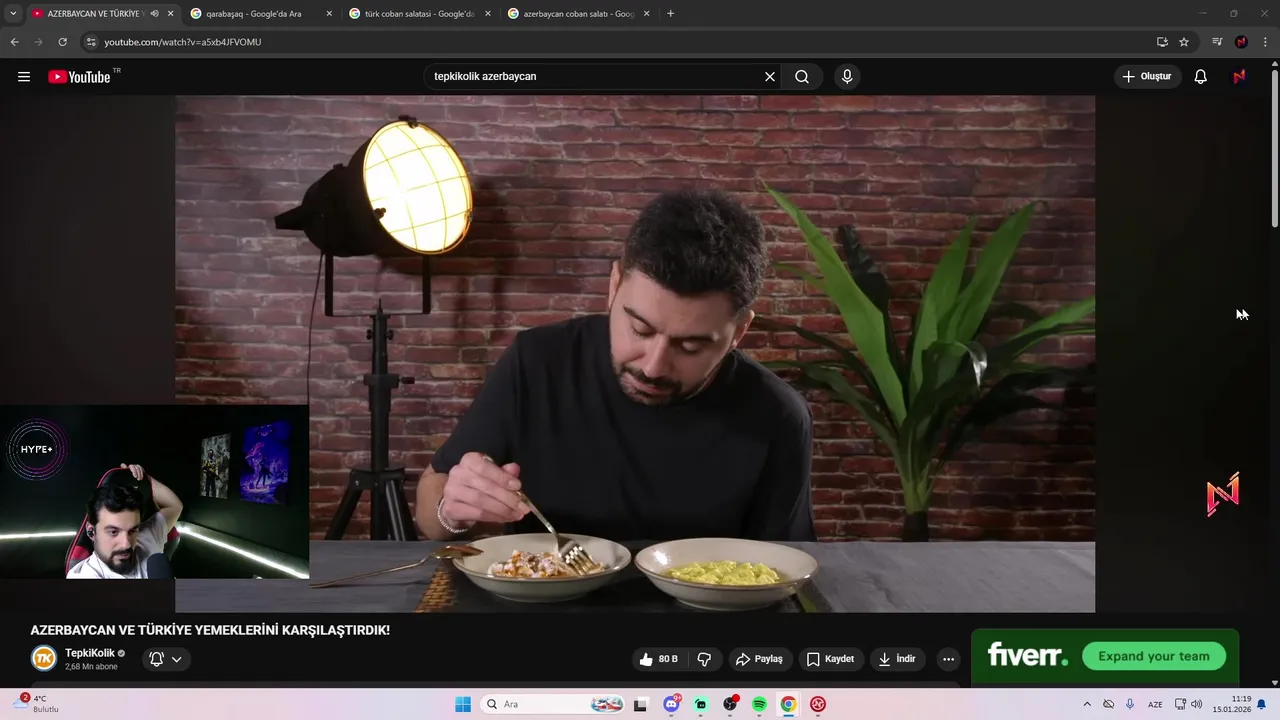Open Chrome three-dot menu
Screen dimensions: 1280x720
[1265, 42]
